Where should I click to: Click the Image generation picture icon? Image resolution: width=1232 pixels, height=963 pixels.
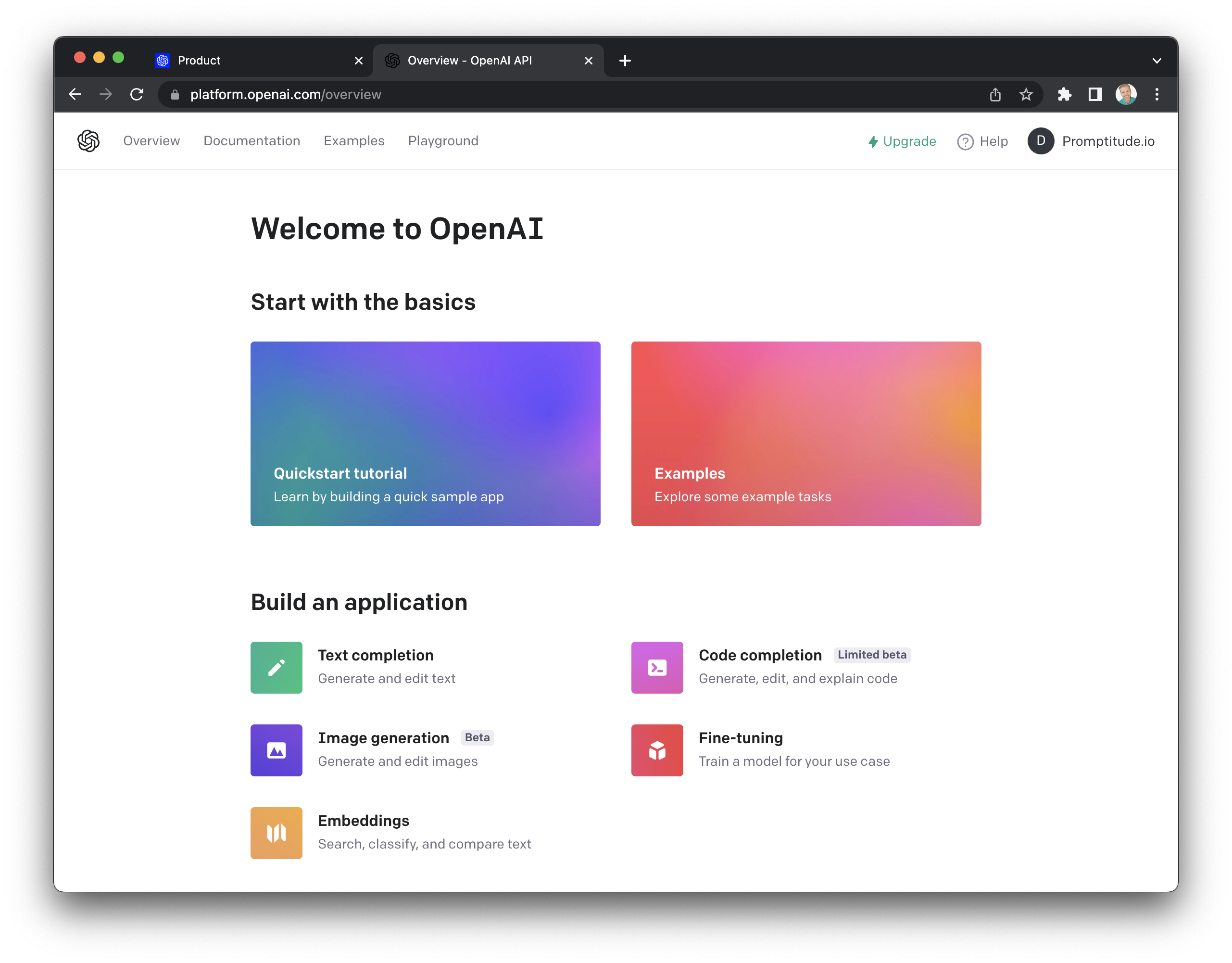tap(276, 750)
